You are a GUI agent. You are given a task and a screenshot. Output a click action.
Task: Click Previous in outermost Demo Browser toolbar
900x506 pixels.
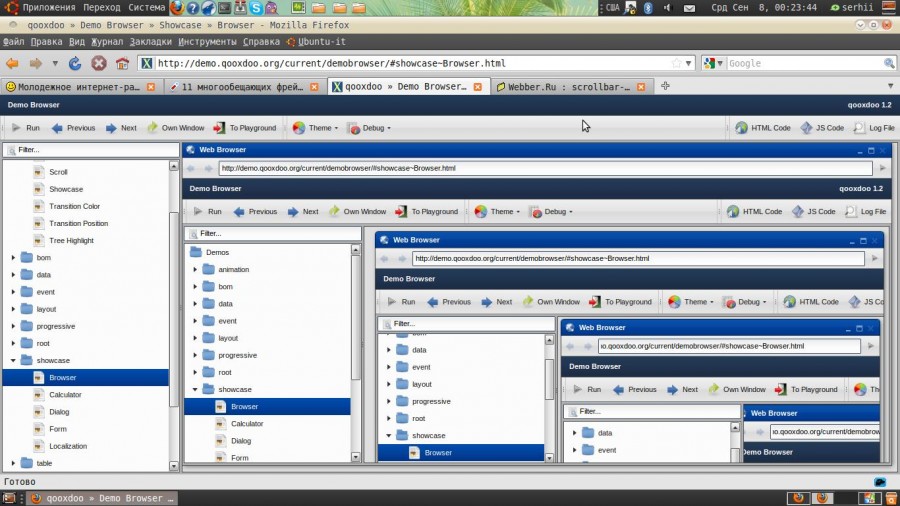(73, 128)
